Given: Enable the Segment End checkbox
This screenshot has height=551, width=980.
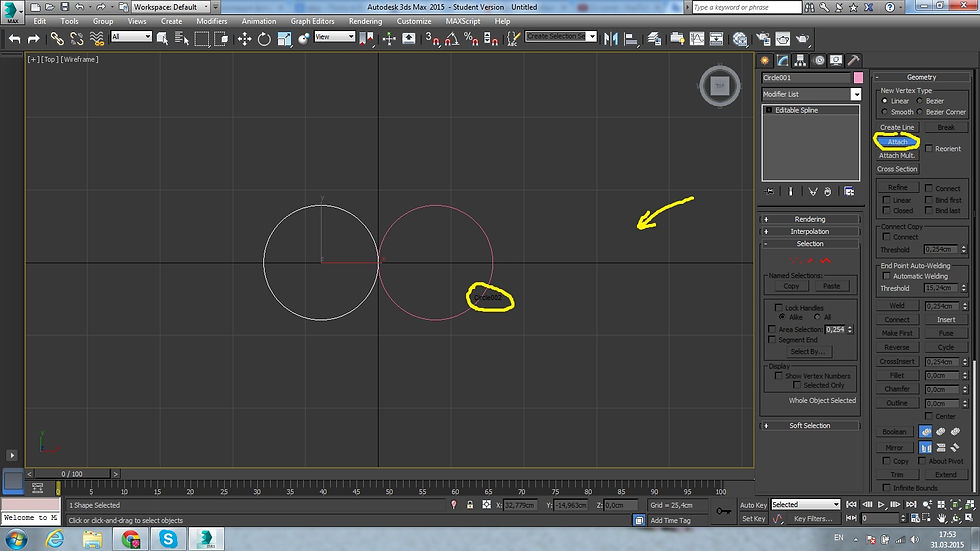Looking at the screenshot, I should point(772,340).
